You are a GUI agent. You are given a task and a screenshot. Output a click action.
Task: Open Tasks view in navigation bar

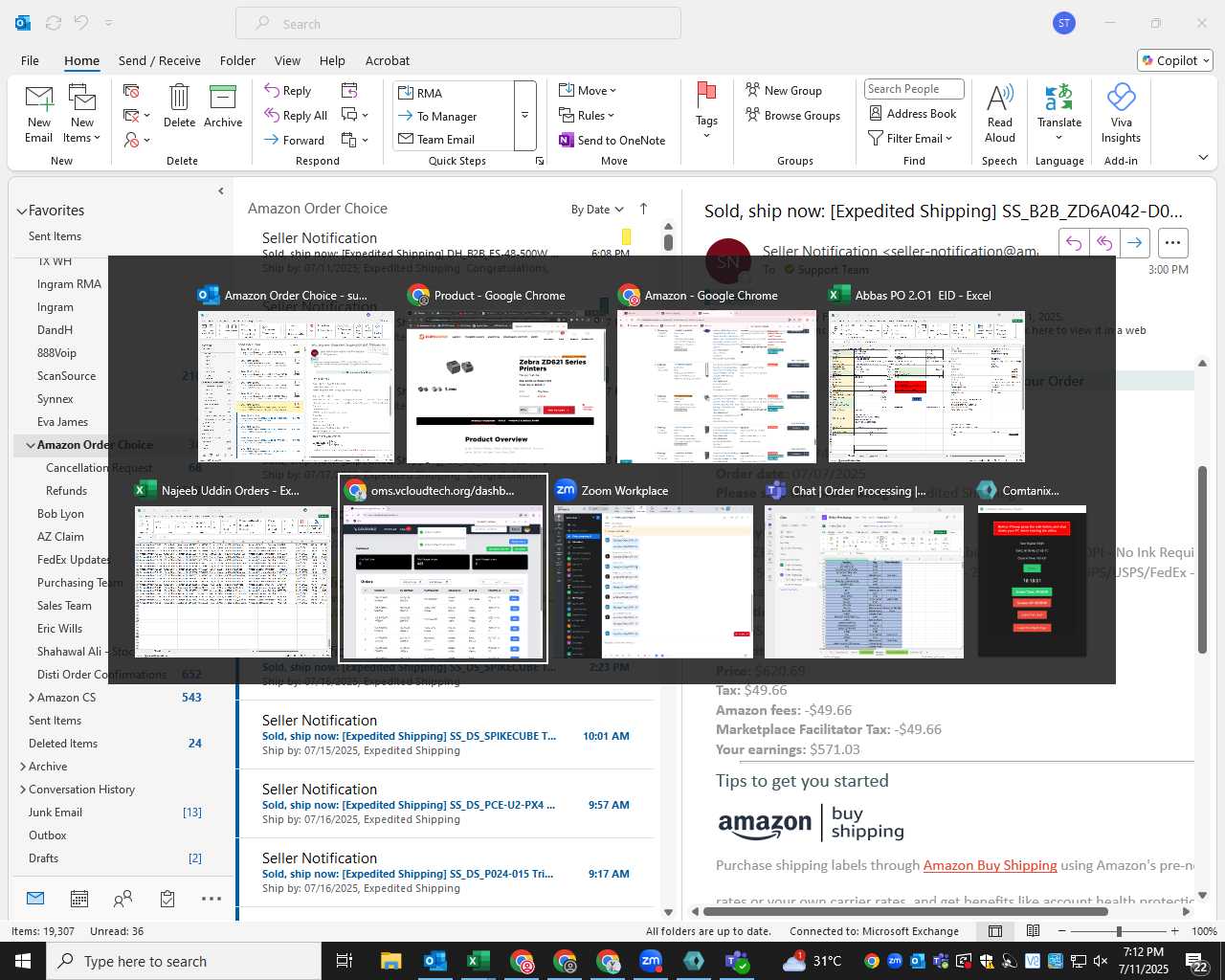167,899
